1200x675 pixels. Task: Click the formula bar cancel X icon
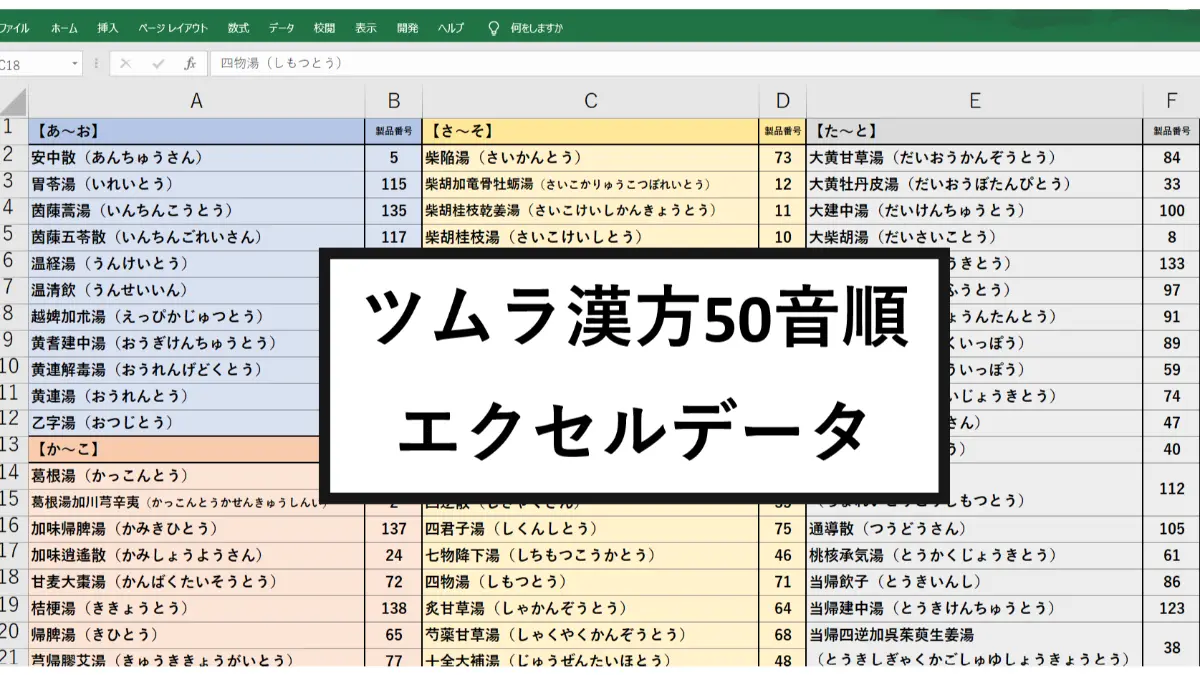tap(125, 64)
